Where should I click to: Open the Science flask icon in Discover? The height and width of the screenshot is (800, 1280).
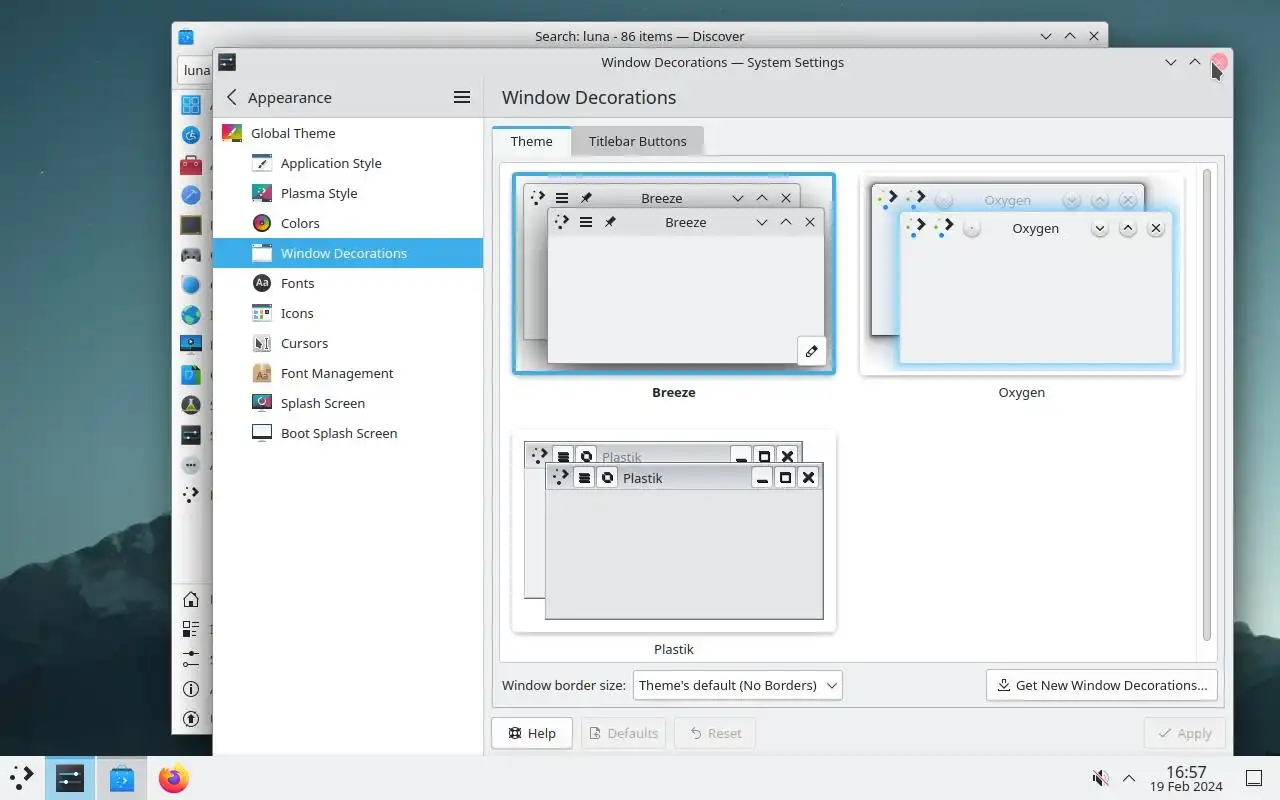191,405
